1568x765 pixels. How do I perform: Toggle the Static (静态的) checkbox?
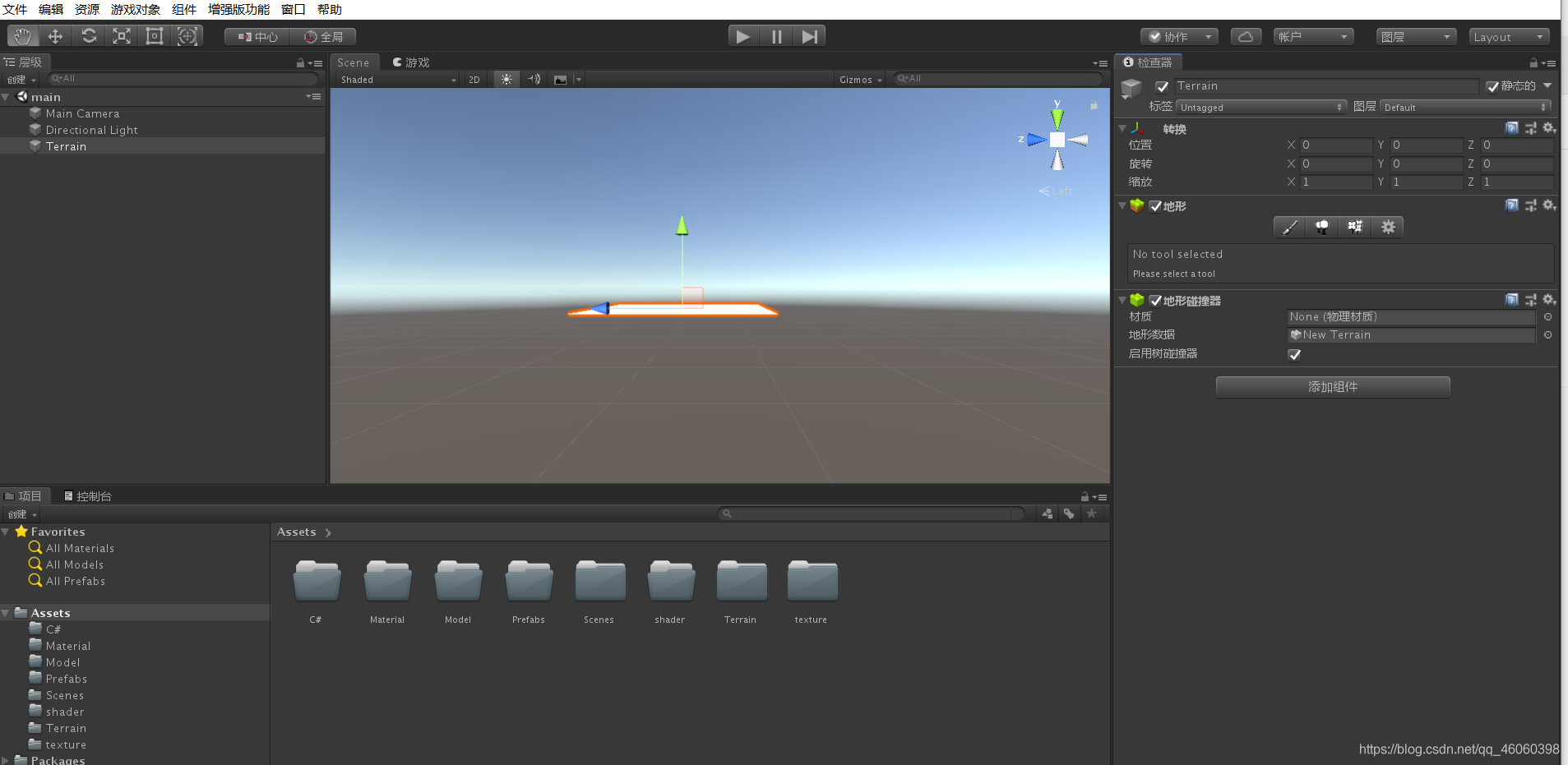tap(1492, 86)
